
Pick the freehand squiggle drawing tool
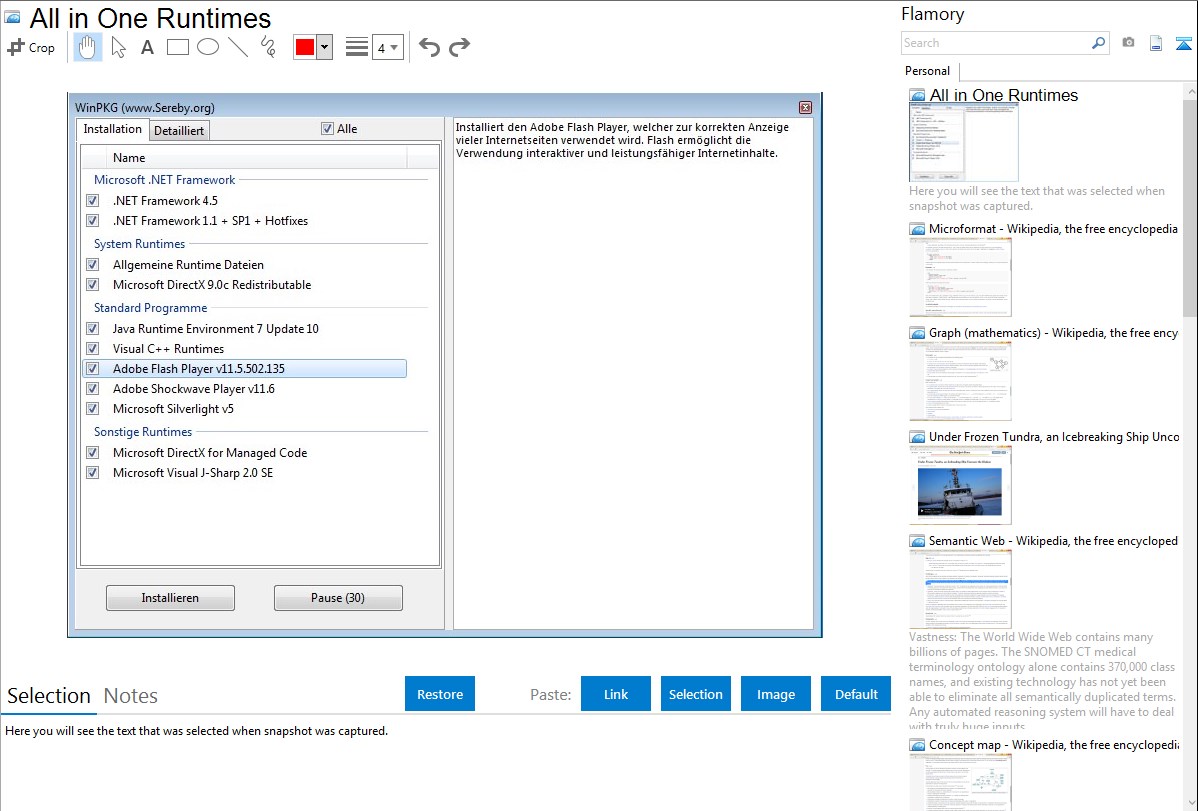tap(268, 47)
